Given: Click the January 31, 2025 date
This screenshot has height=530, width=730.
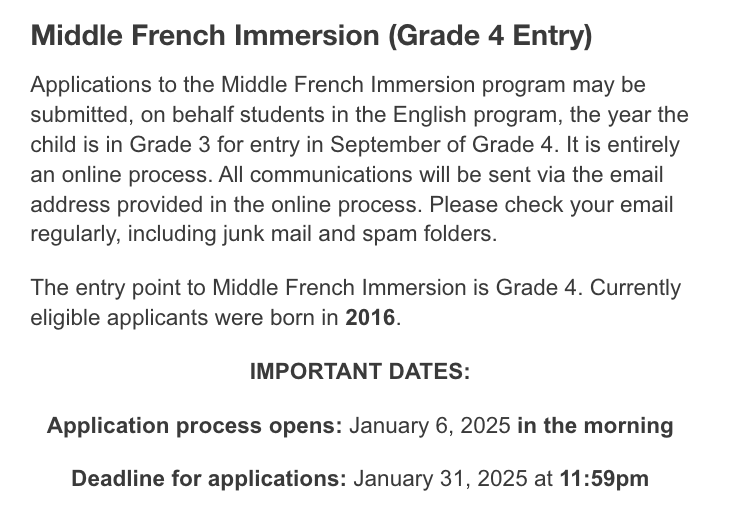Looking at the screenshot, I should pos(440,479).
